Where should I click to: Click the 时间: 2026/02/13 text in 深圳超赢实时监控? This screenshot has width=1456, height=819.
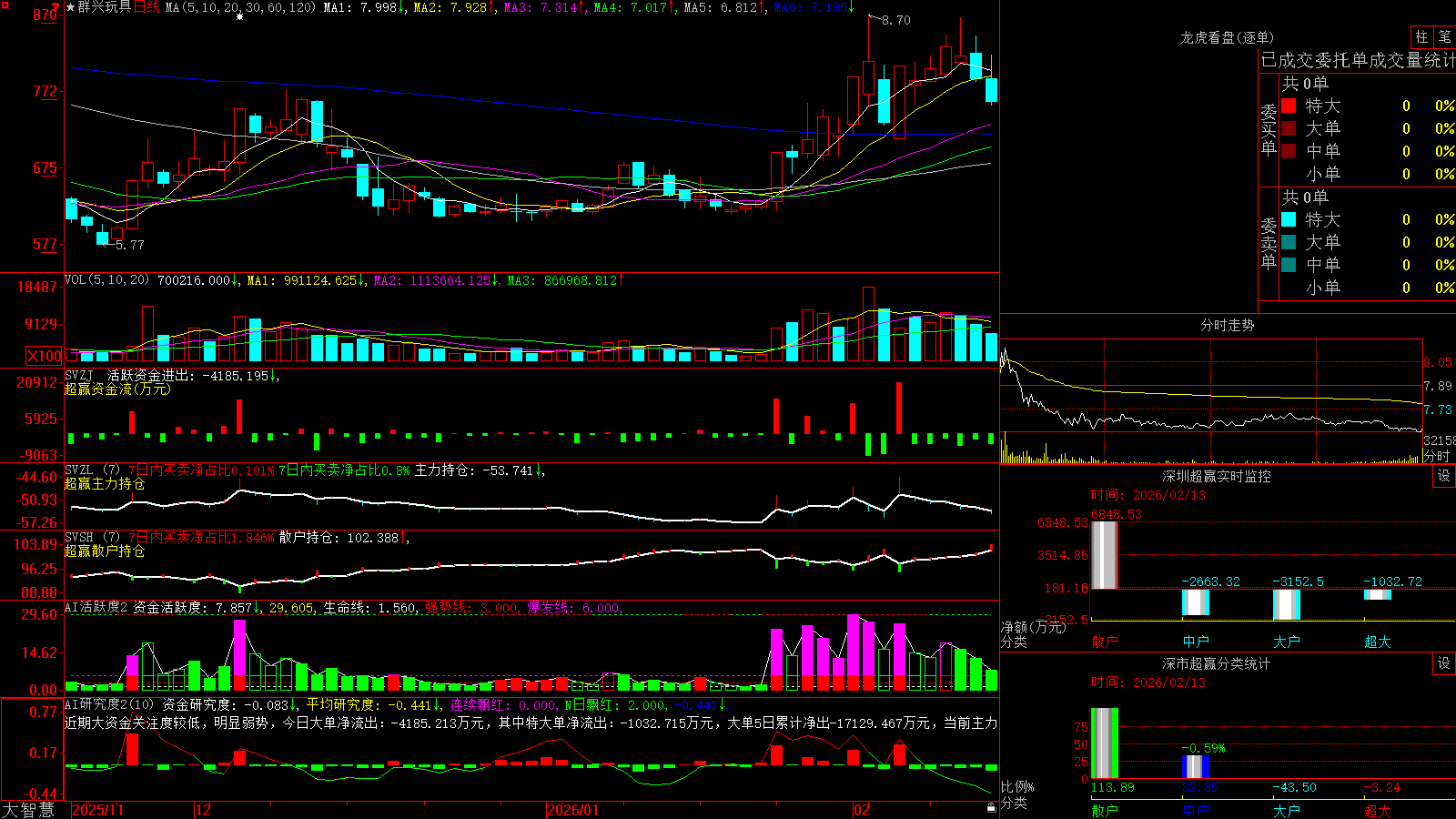1148,495
